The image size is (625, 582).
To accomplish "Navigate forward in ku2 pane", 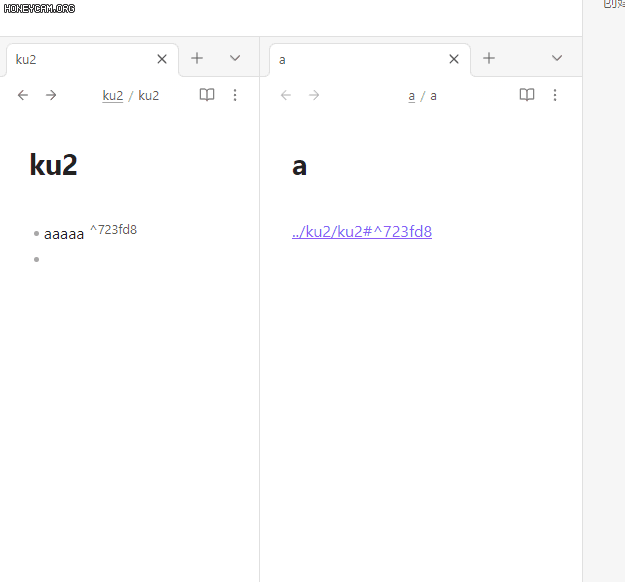I will (x=51, y=95).
